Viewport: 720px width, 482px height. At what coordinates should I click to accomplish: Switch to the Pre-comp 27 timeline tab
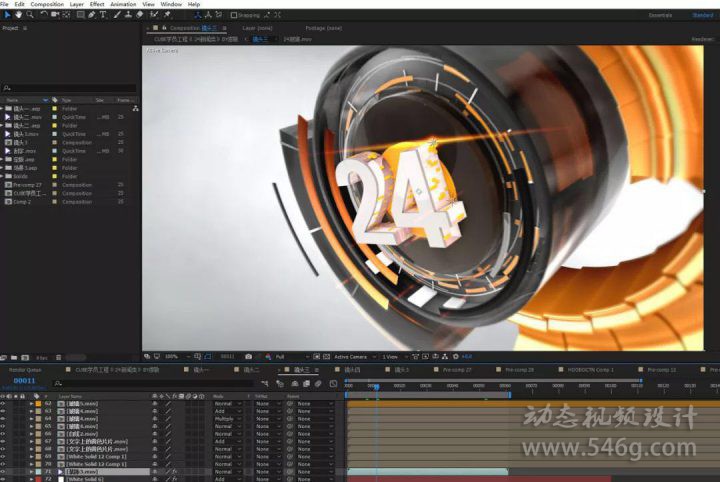click(457, 370)
